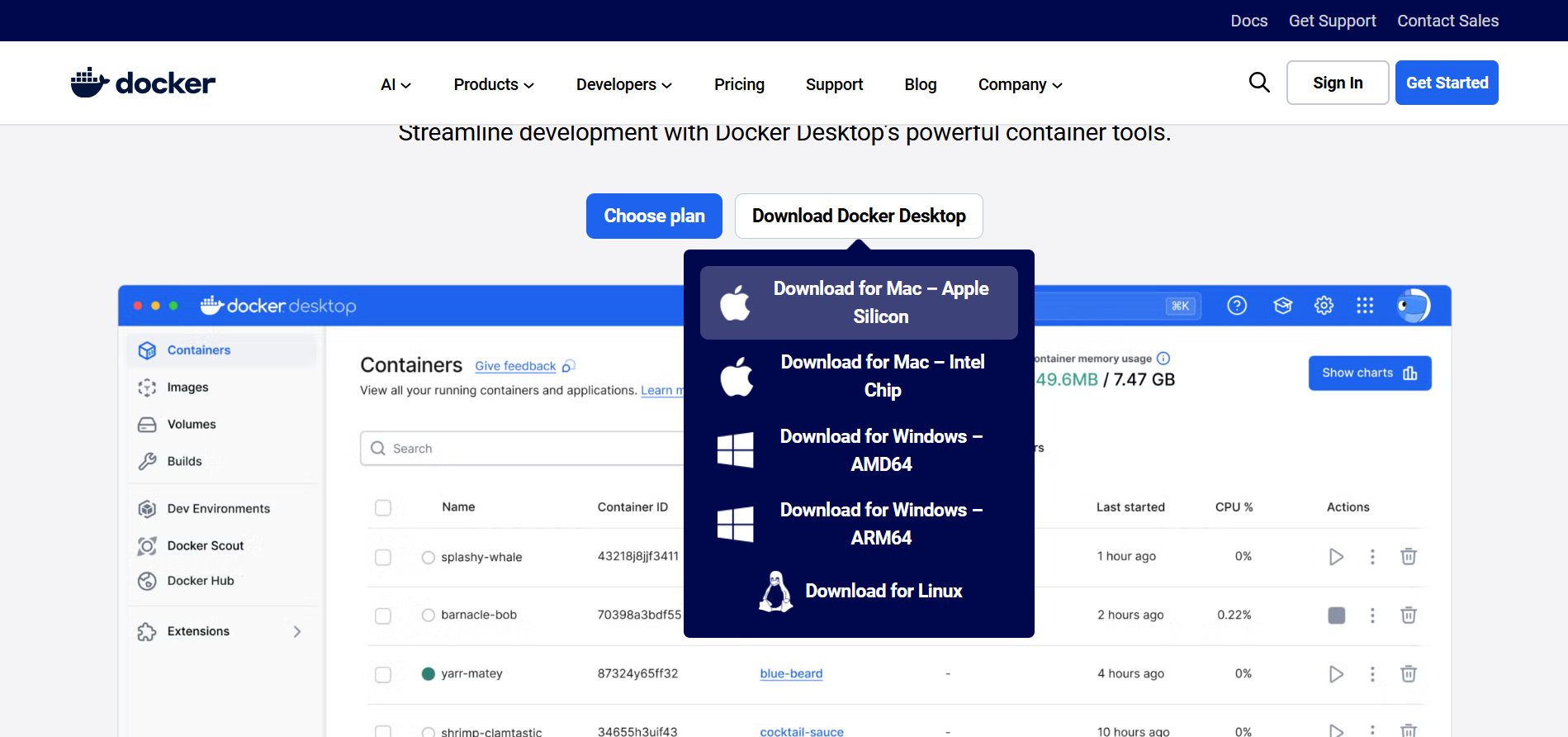The width and height of the screenshot is (1568, 737).
Task: Open more options for splashy-whale row
Action: pos(1372,557)
